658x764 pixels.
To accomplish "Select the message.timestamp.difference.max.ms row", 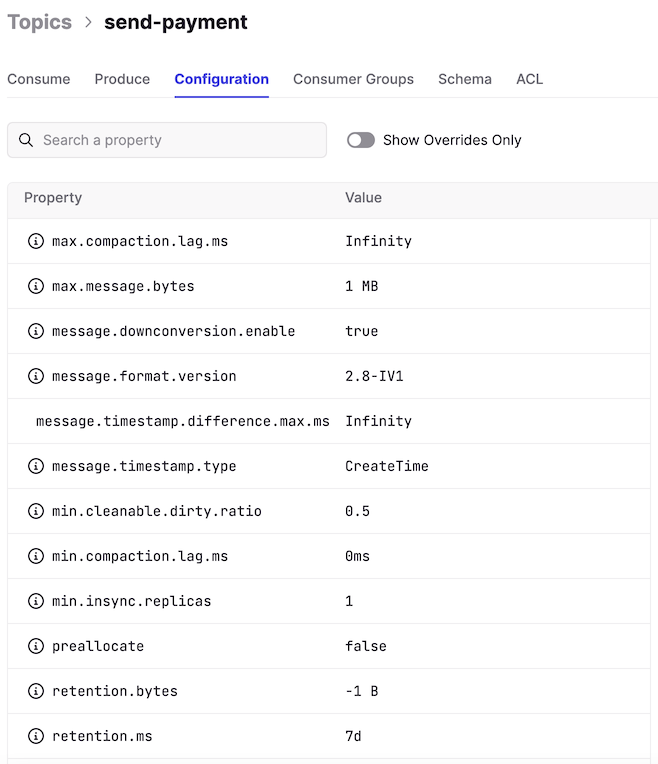I will (329, 421).
